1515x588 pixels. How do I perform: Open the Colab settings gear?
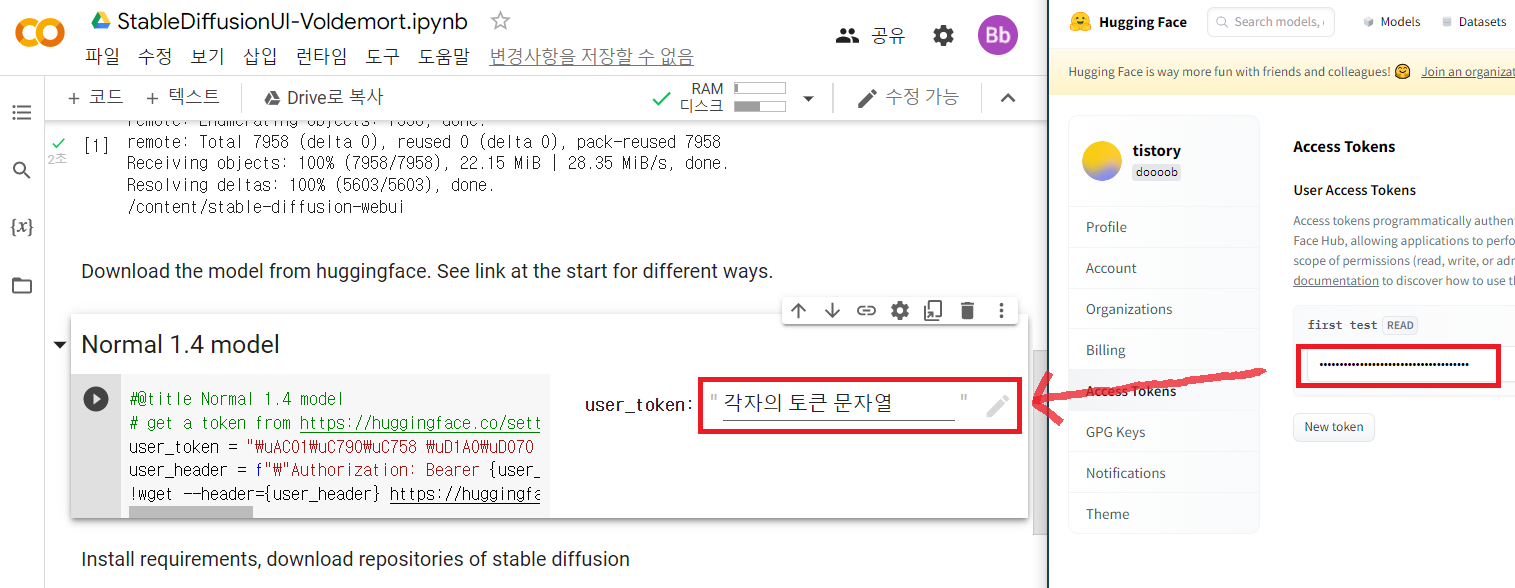pos(943,36)
